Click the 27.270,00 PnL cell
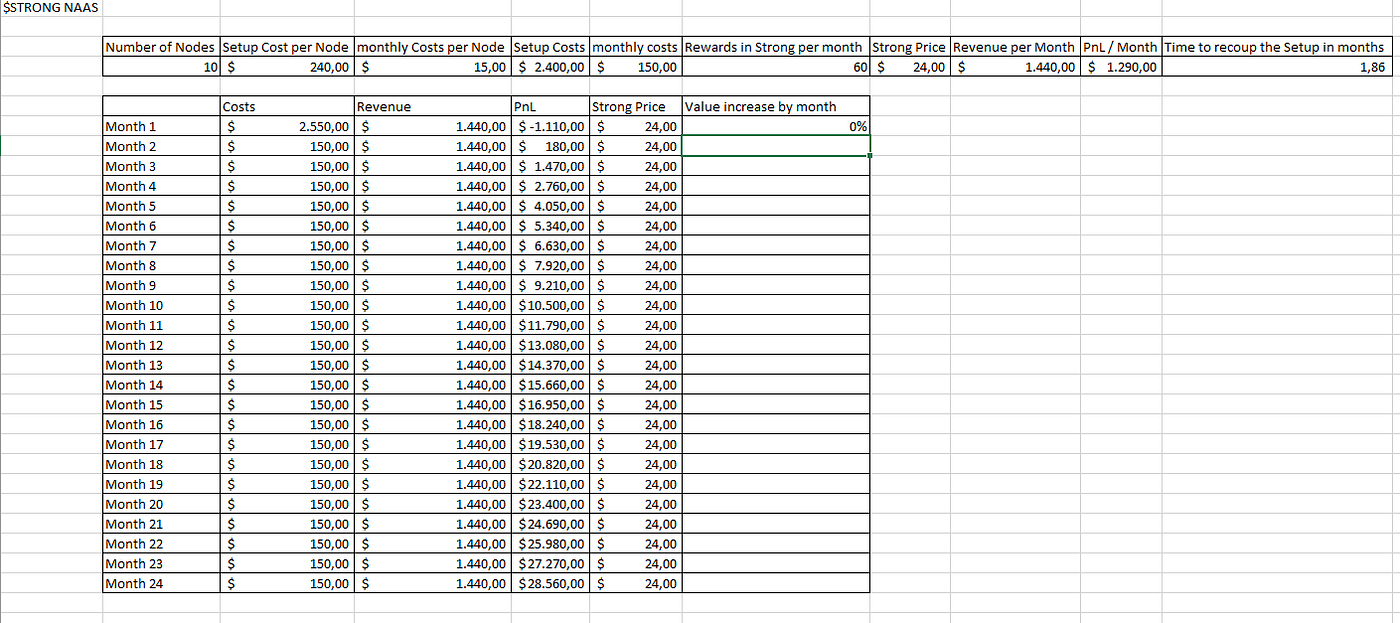 click(550, 563)
